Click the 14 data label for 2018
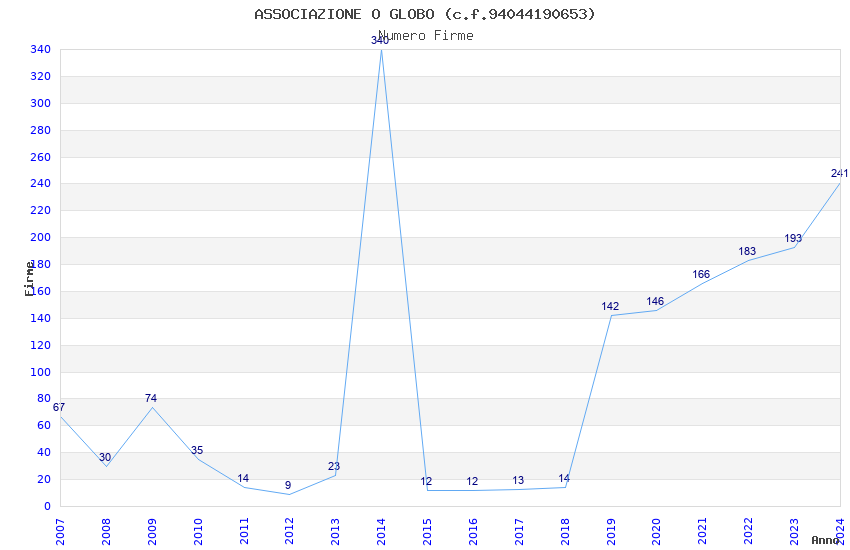The image size is (850, 550). click(x=564, y=478)
